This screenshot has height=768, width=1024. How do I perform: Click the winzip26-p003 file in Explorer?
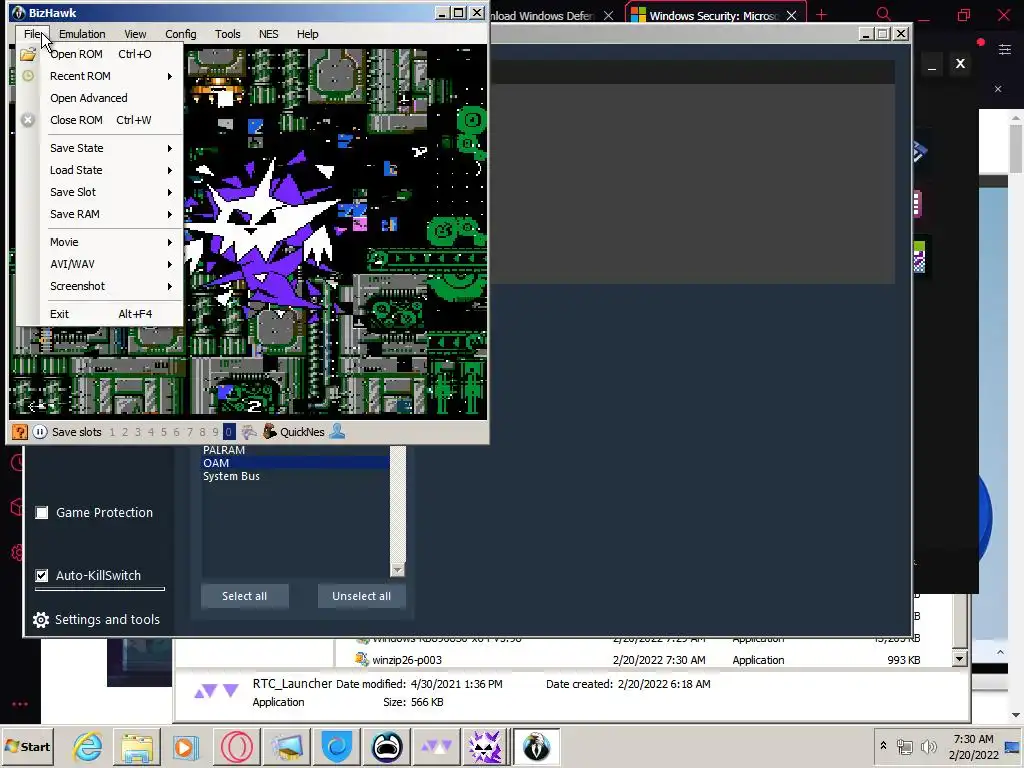[x=407, y=660]
